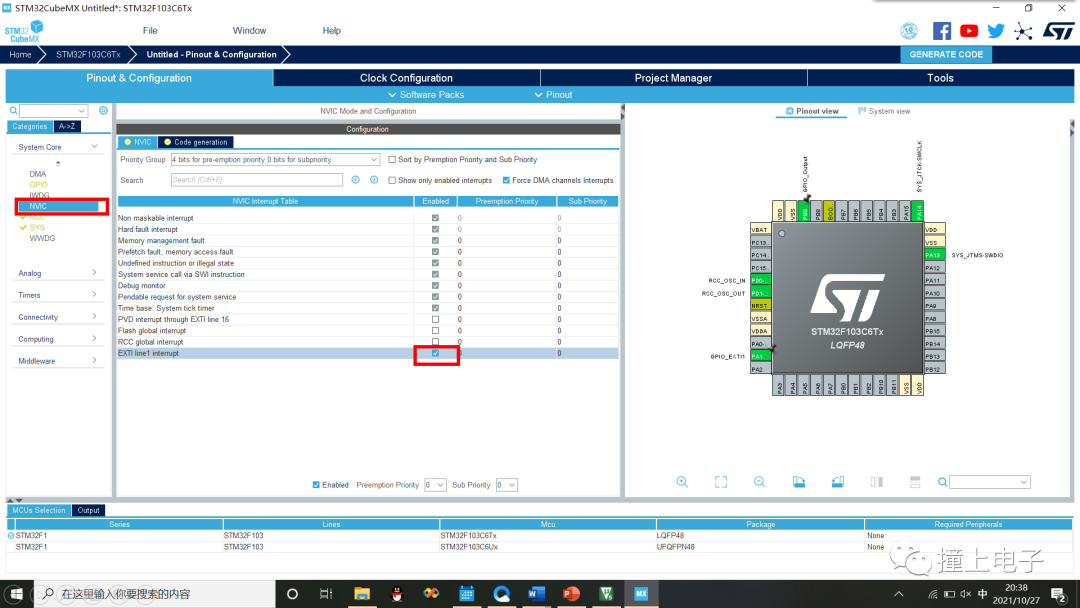Screen dimensions: 1080x608
Task: Open the Code generation tab
Action: 196,142
